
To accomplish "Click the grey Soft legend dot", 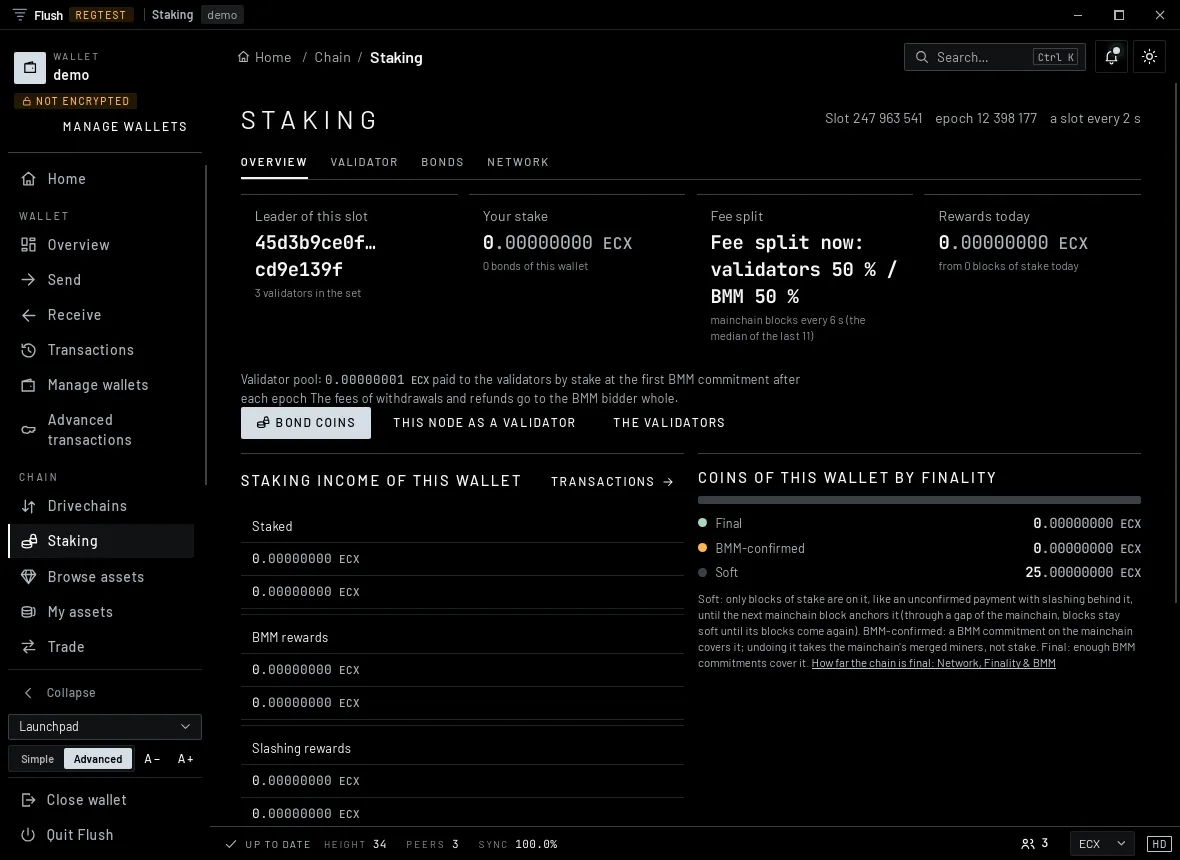I will click(x=702, y=573).
